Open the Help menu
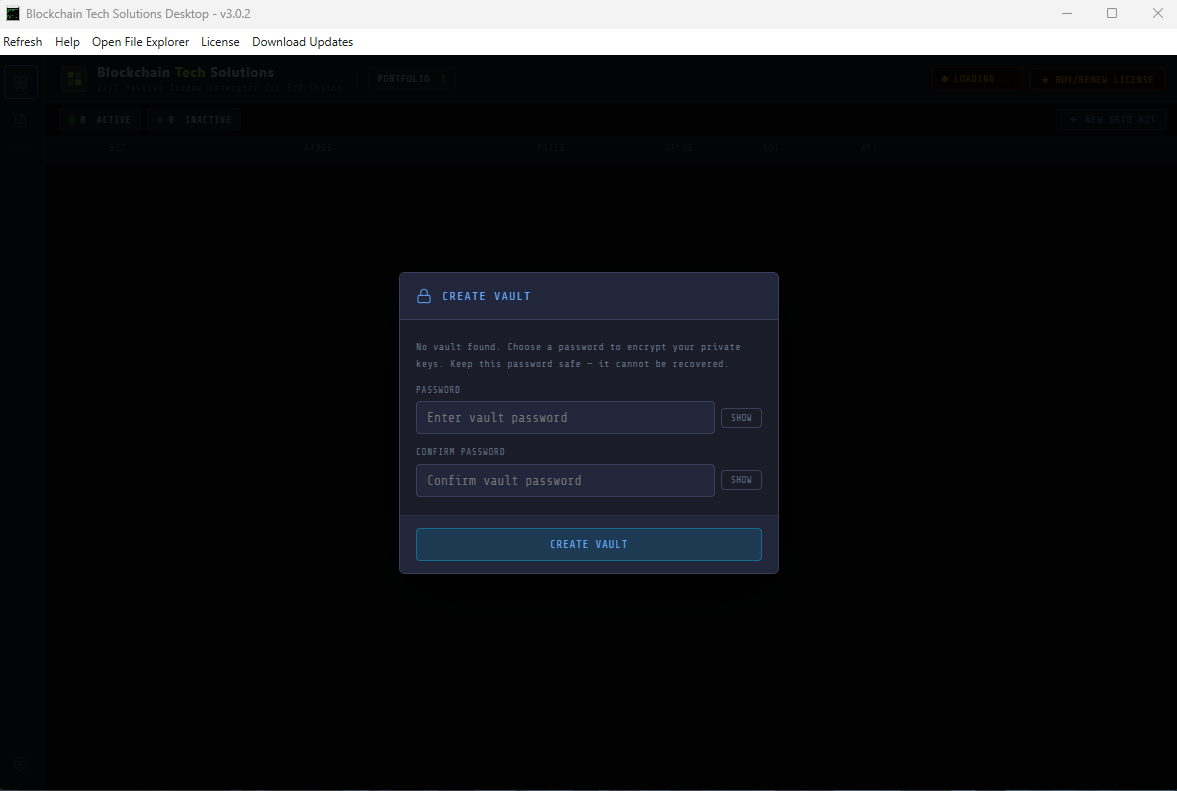The height and width of the screenshot is (791, 1177). (x=67, y=42)
